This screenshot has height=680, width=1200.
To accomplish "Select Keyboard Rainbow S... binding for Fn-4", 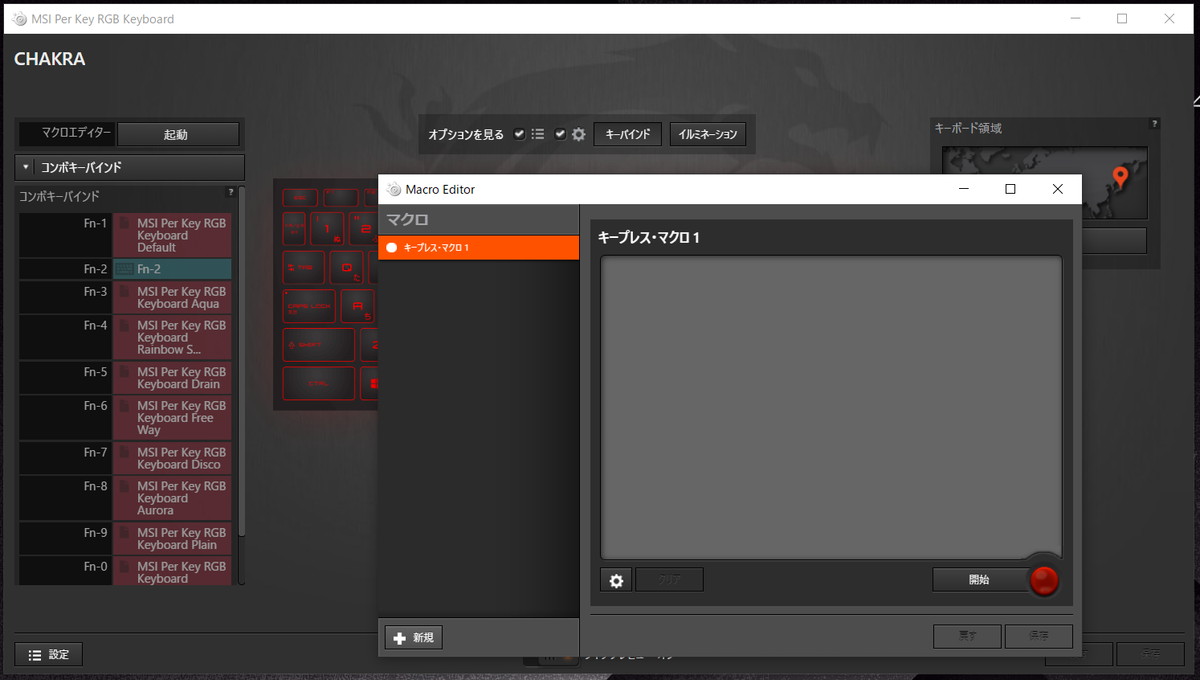I will coord(172,337).
